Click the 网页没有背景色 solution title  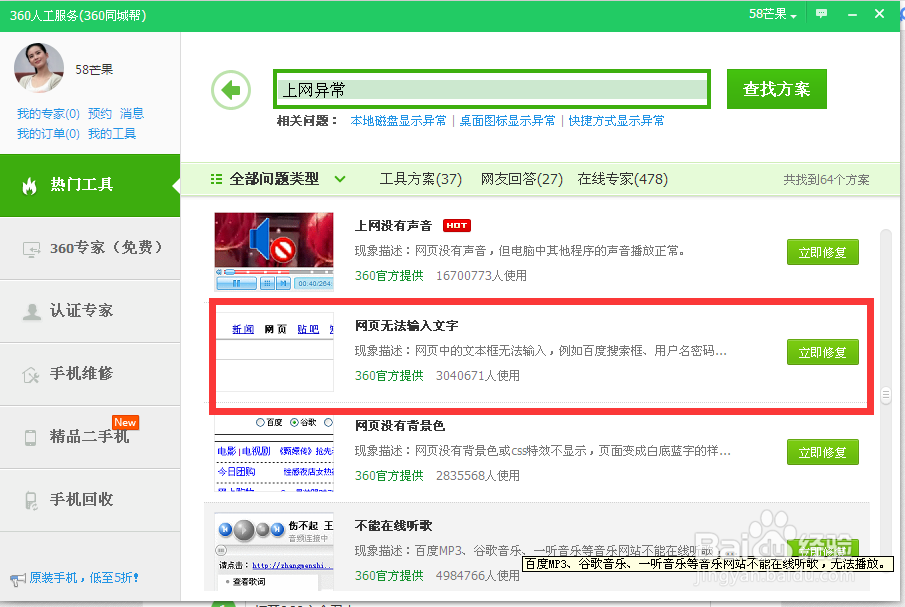tap(400, 426)
